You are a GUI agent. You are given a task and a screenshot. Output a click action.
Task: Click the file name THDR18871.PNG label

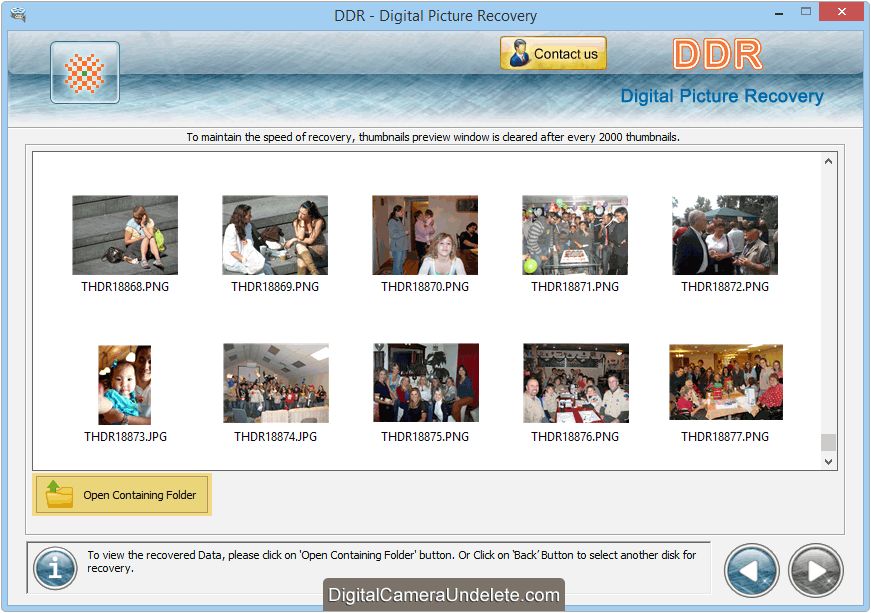coord(575,287)
